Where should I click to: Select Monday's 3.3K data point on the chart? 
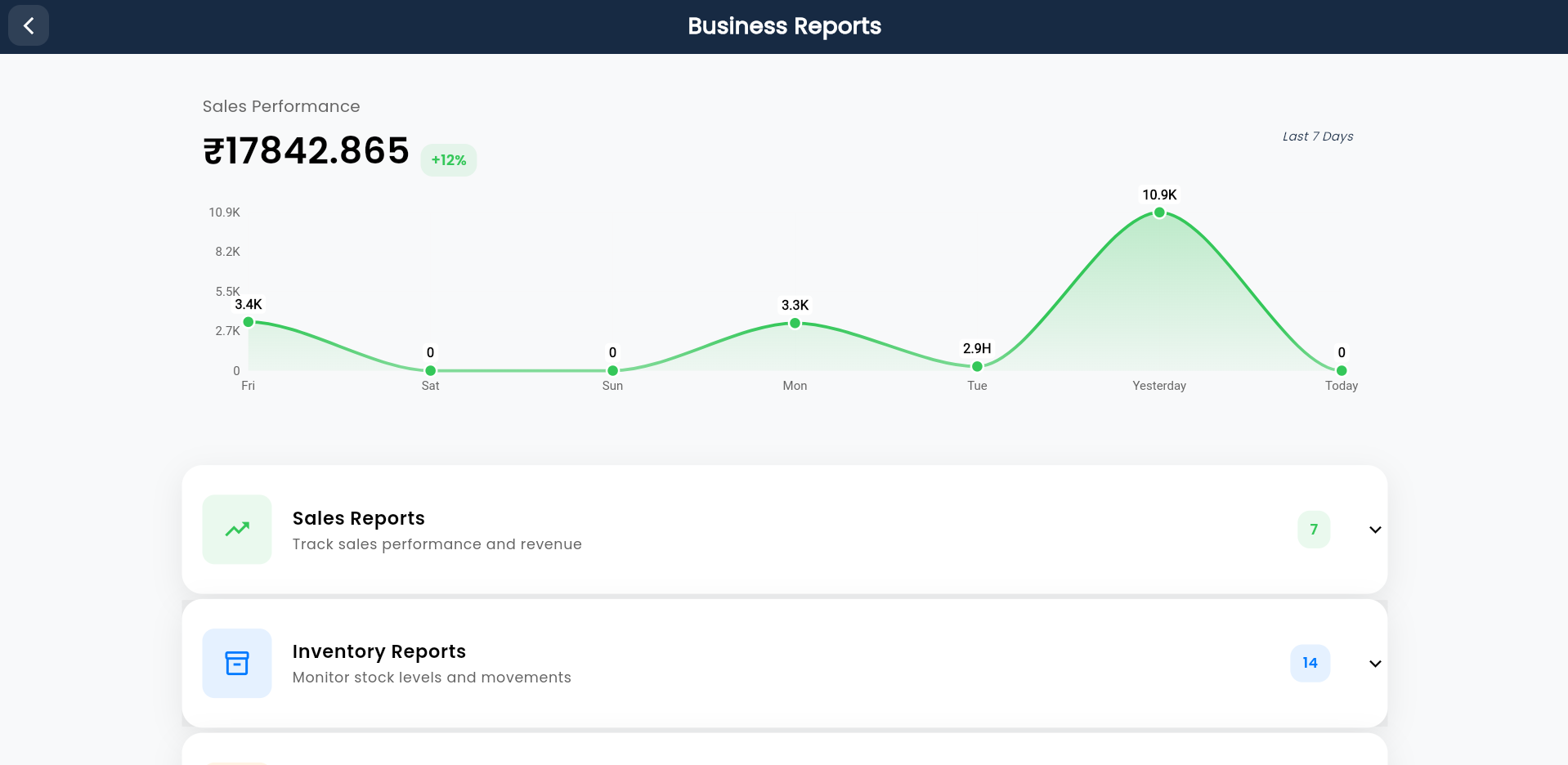pos(795,324)
